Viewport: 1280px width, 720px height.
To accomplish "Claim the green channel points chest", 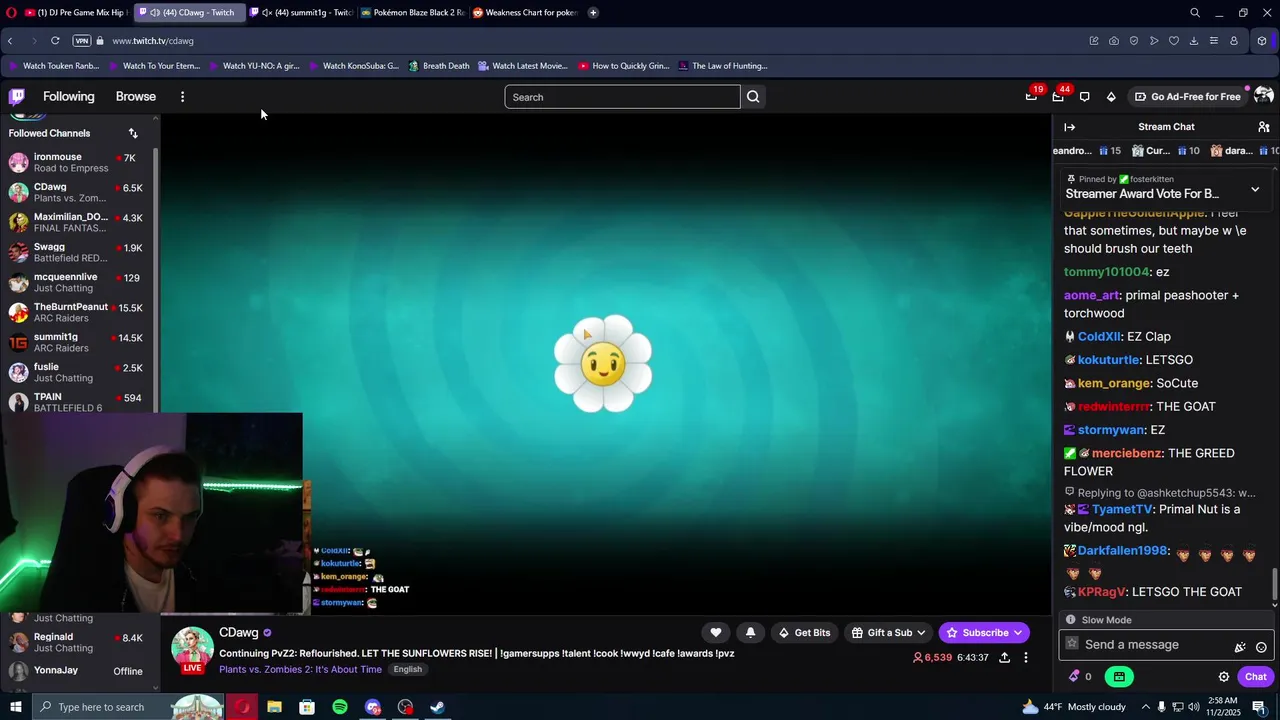I will (1119, 676).
